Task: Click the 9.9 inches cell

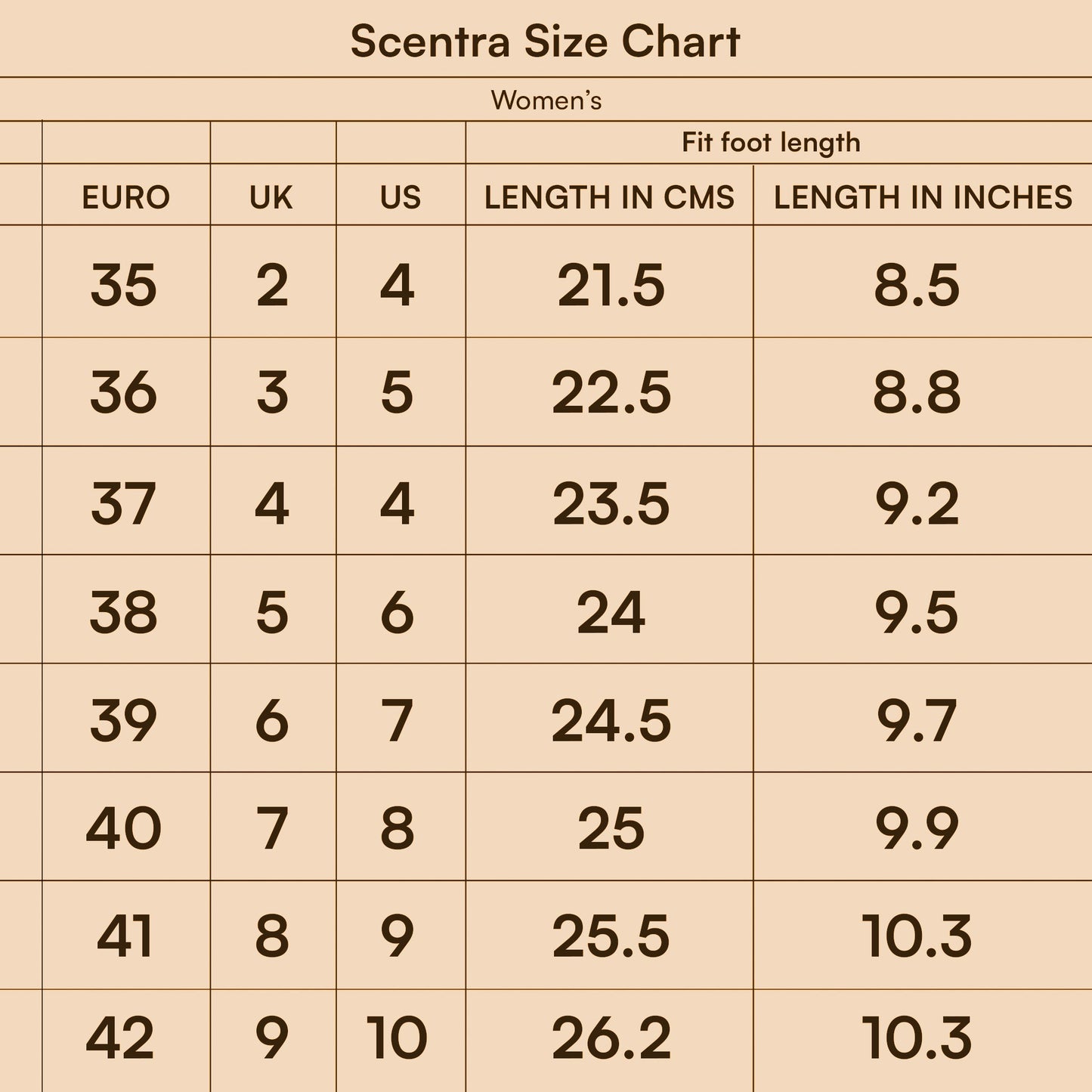Action: pos(917,828)
